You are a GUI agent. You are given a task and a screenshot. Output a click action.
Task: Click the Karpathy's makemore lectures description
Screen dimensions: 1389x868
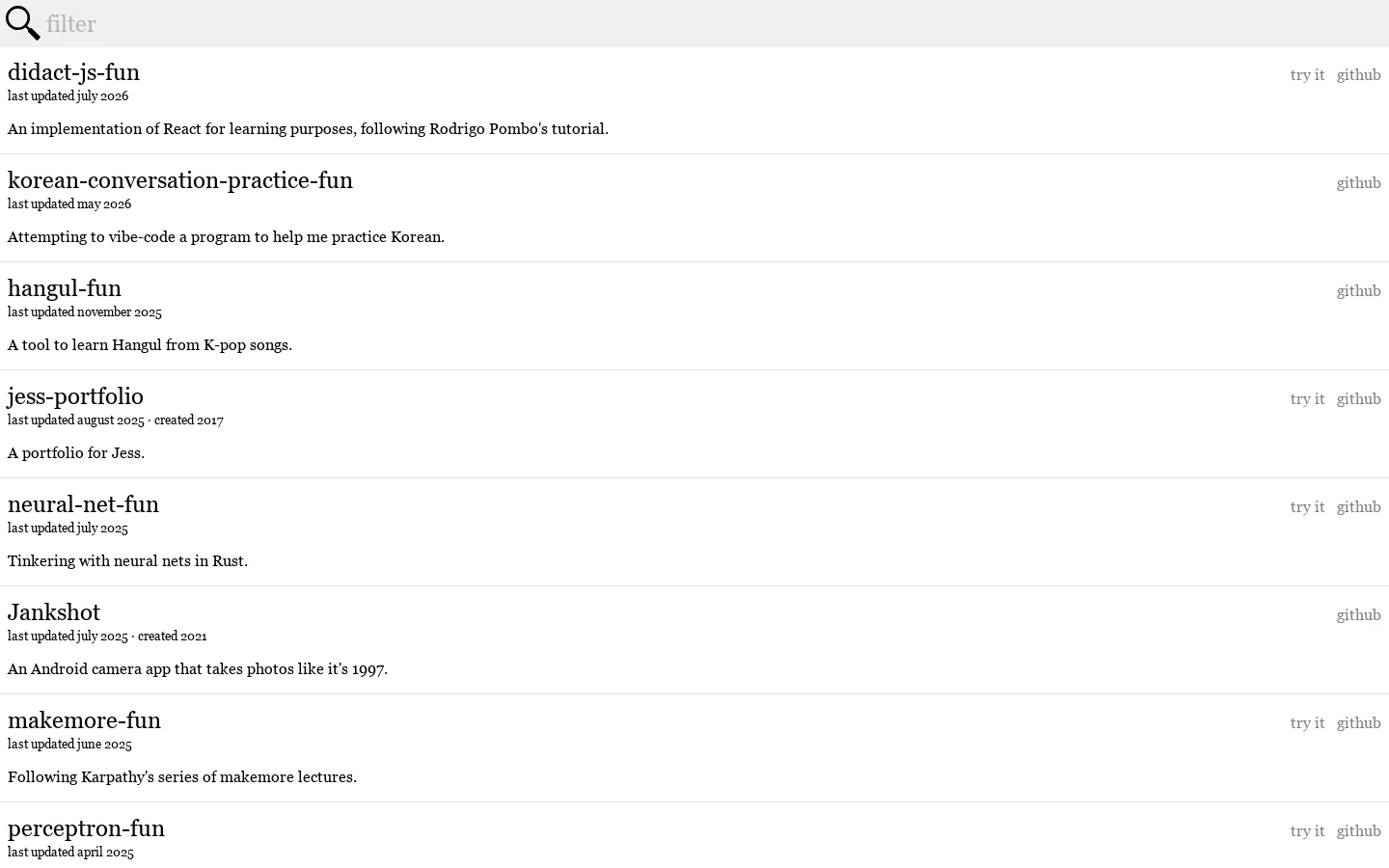pos(182,777)
